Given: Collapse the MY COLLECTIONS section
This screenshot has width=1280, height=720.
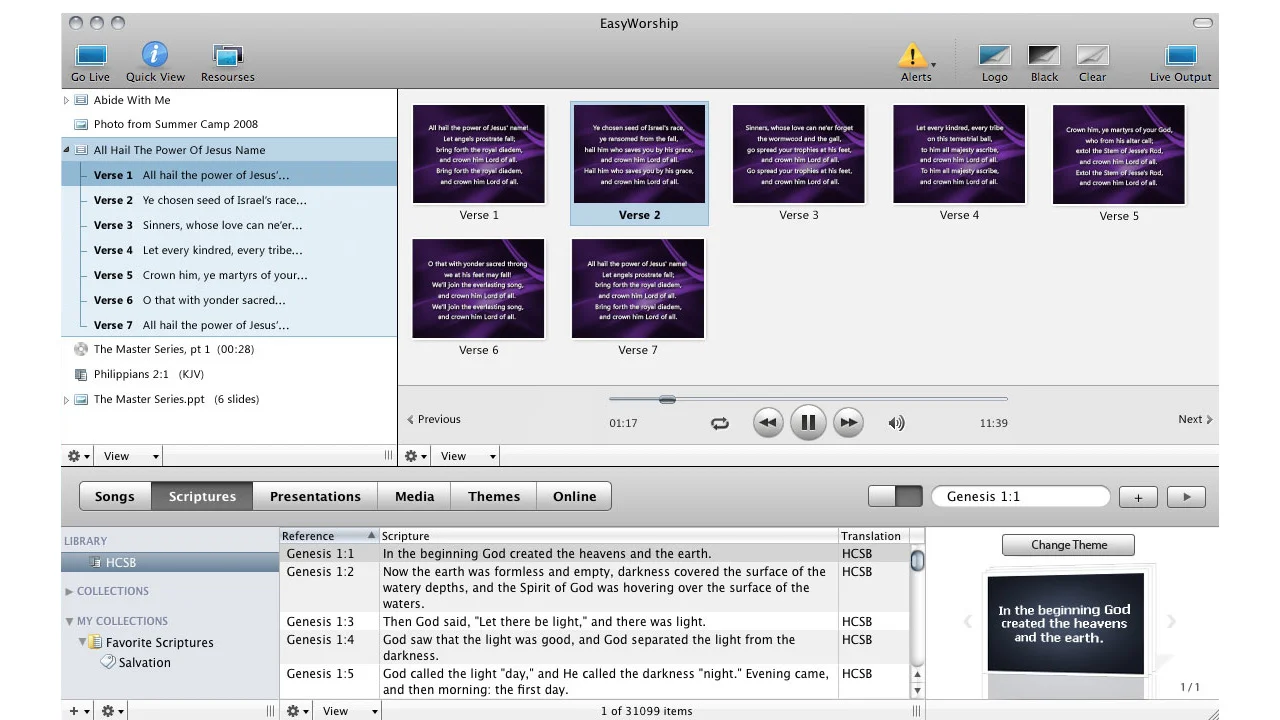Looking at the screenshot, I should pos(70,621).
